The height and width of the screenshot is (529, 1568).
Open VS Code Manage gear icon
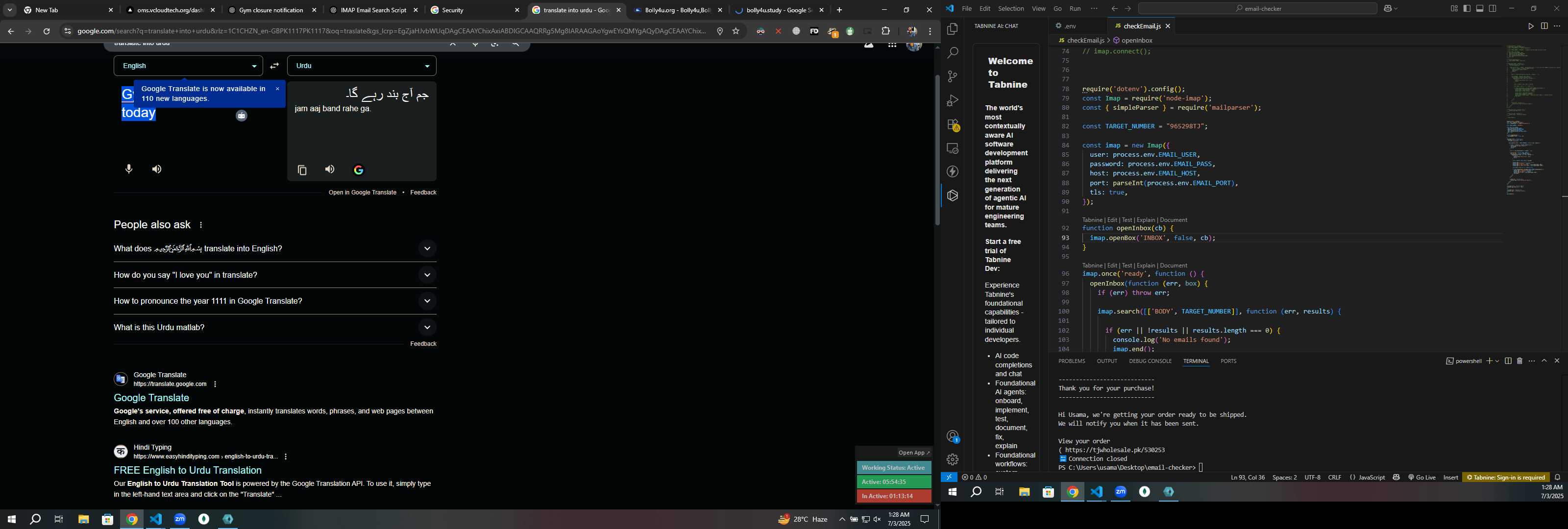click(x=953, y=459)
